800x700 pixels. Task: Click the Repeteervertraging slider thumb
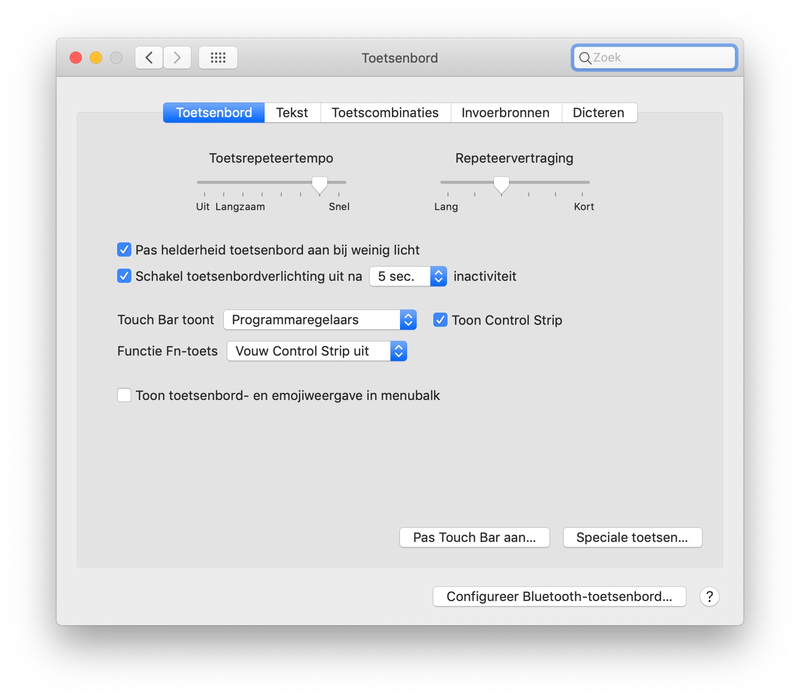tap(502, 185)
